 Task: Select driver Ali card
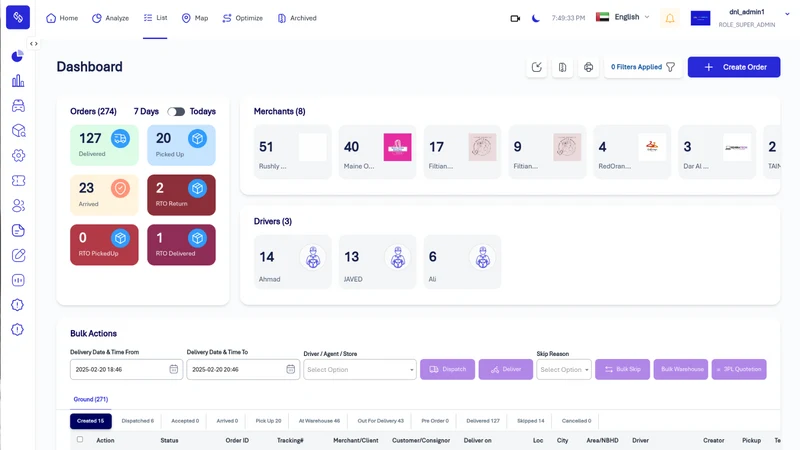point(462,262)
